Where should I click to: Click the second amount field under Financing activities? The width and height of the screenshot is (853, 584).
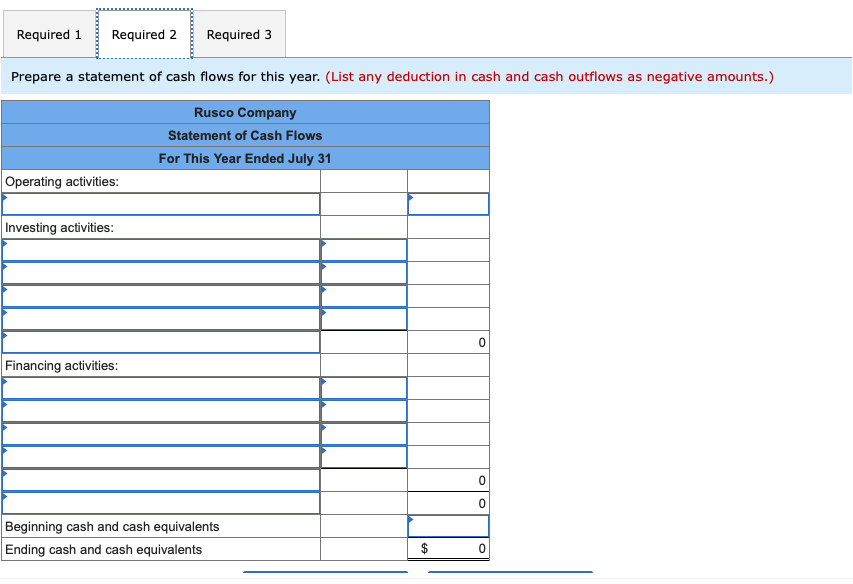tap(364, 411)
